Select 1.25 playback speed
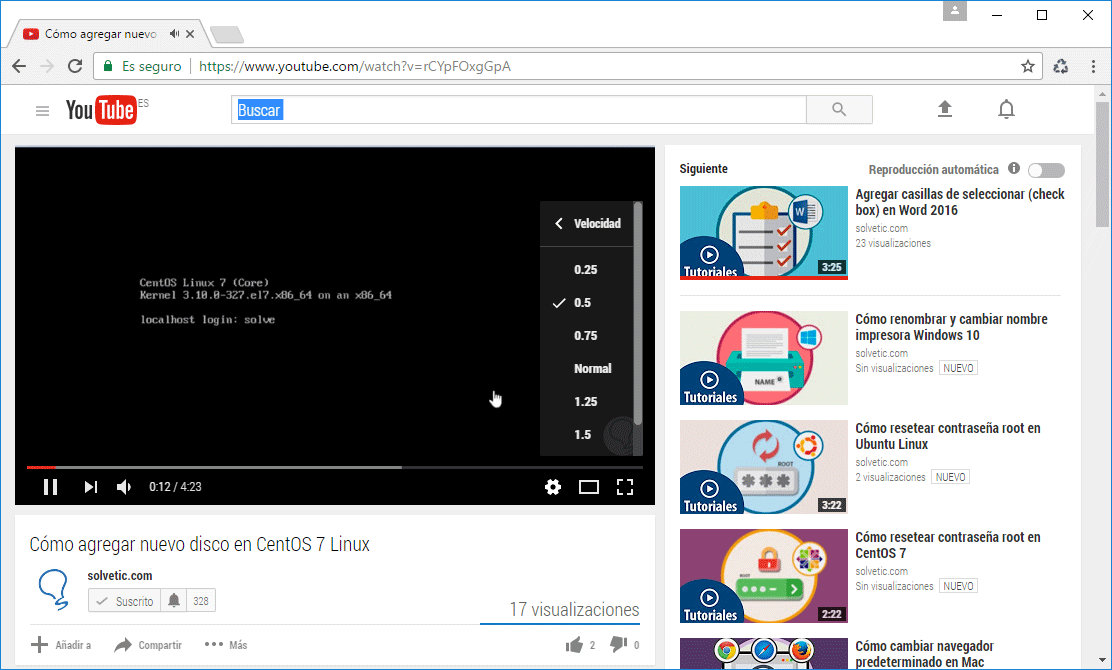Image resolution: width=1112 pixels, height=670 pixels. (x=586, y=401)
